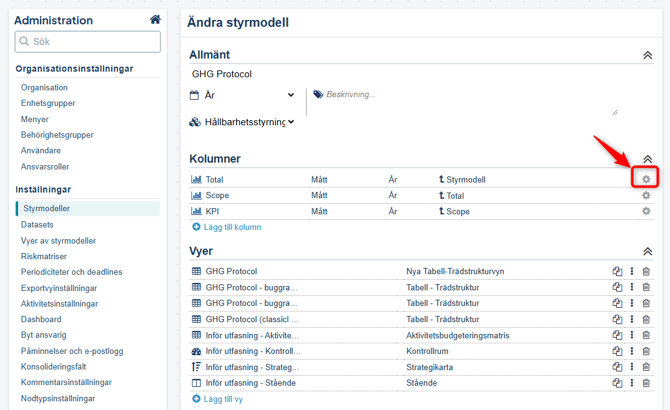
Task: Focus the Sök search field
Action: 88,42
